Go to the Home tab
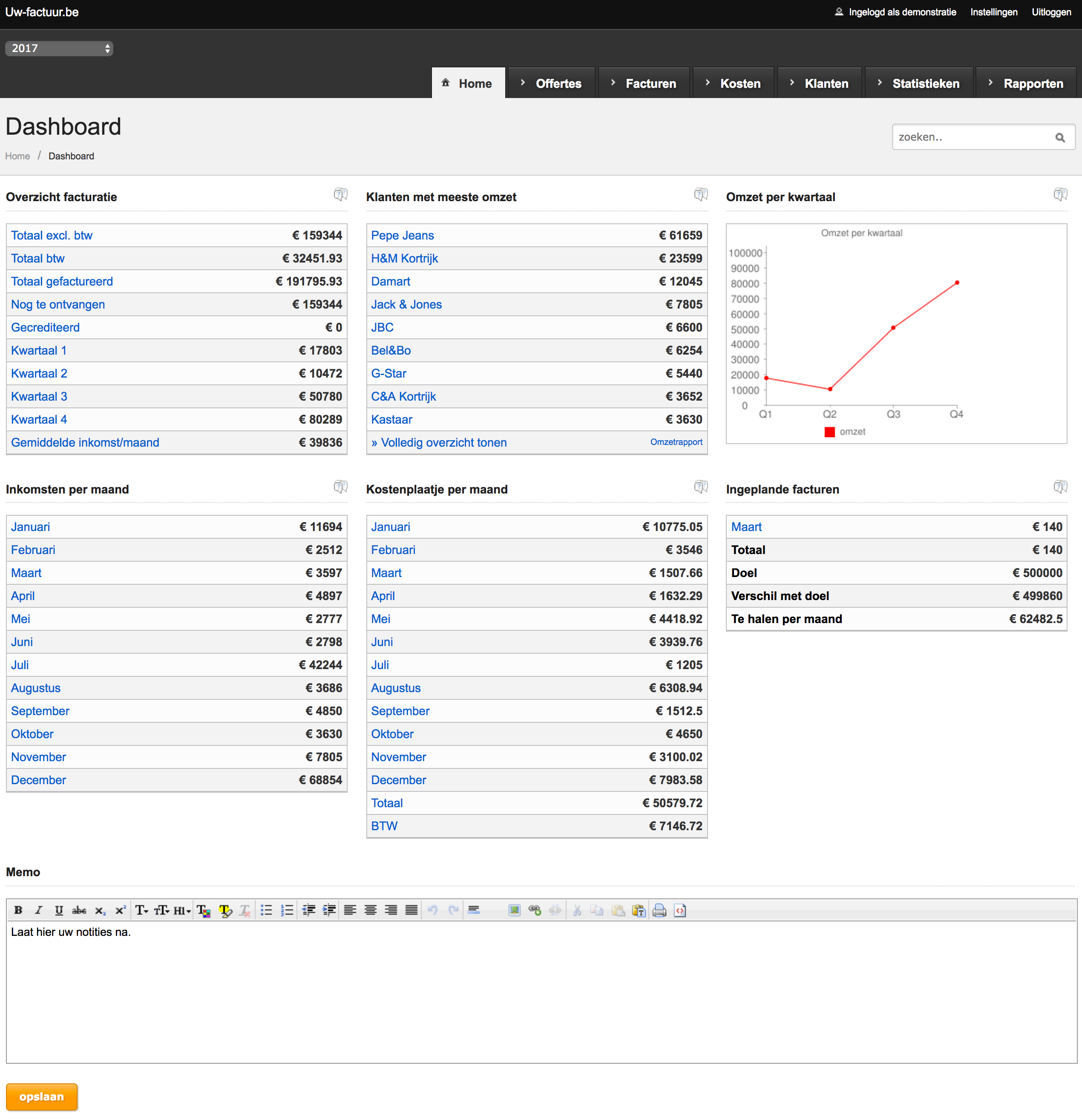Screen dimensions: 1082x1120 point(469,84)
